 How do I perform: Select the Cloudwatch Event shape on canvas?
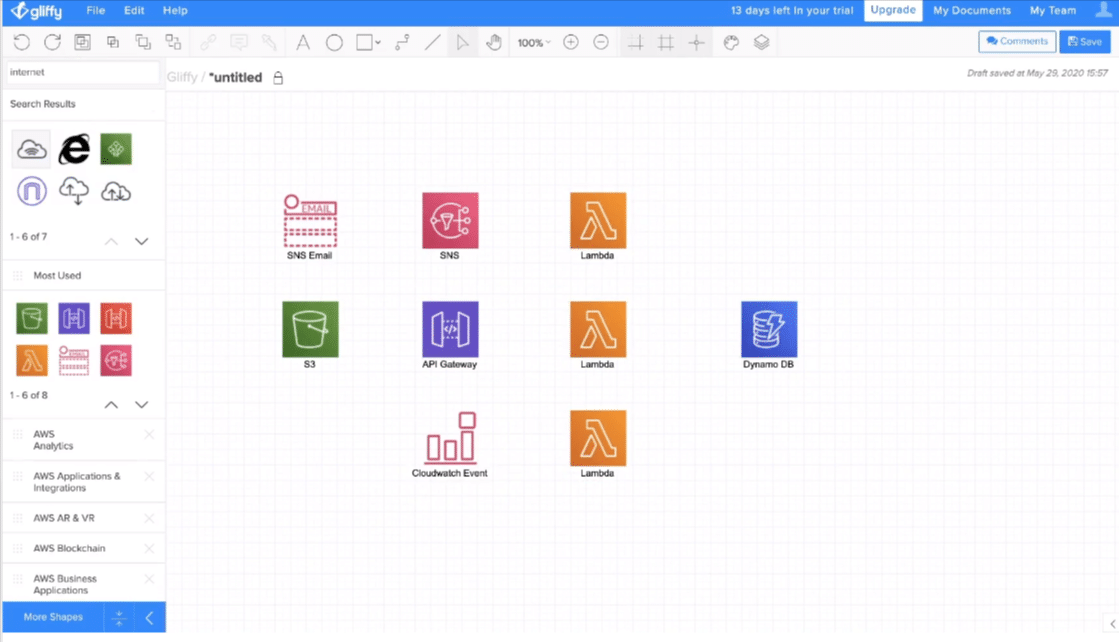click(450, 437)
